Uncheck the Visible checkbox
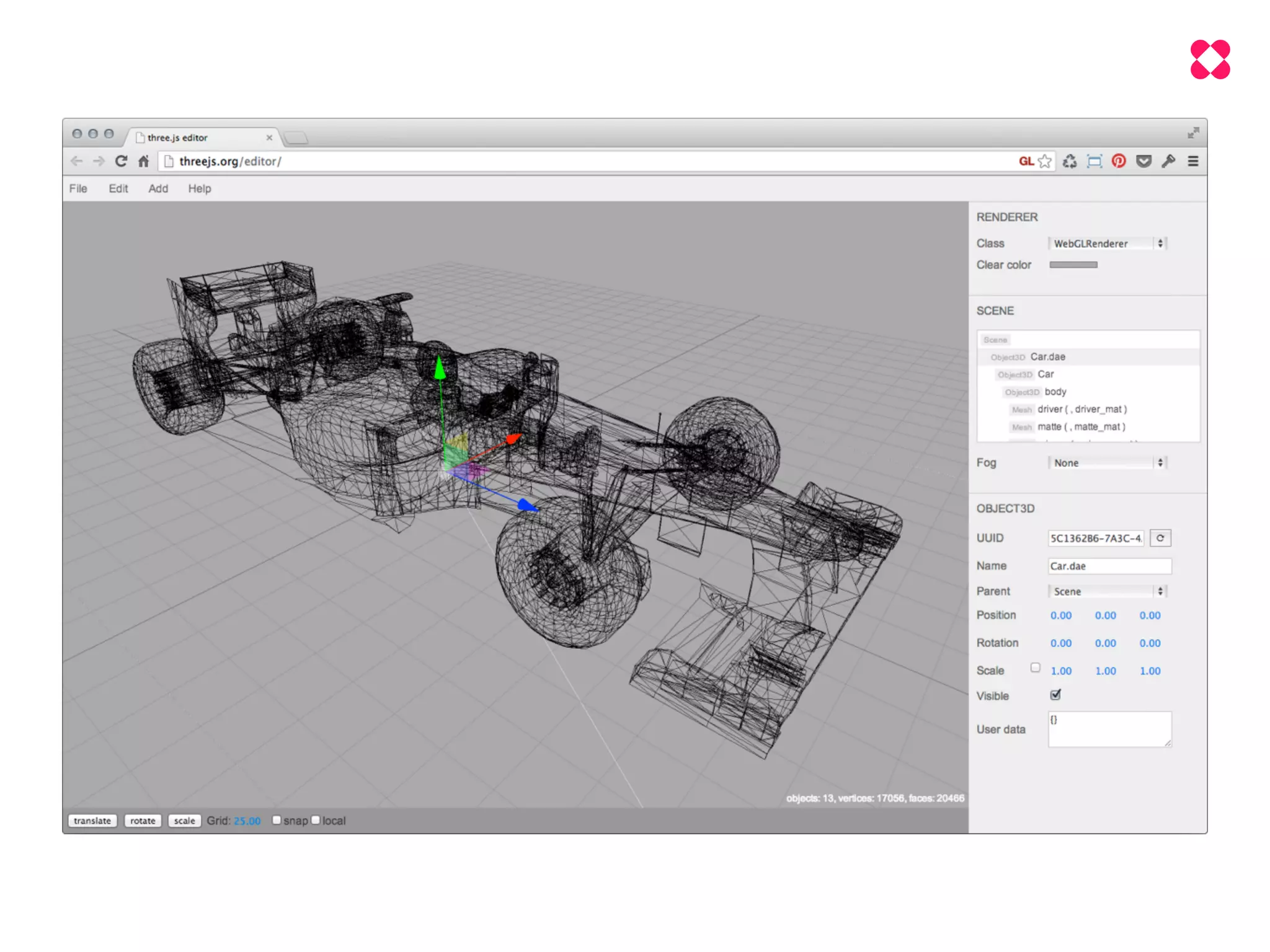This screenshot has width=1270, height=952. pyautogui.click(x=1055, y=695)
